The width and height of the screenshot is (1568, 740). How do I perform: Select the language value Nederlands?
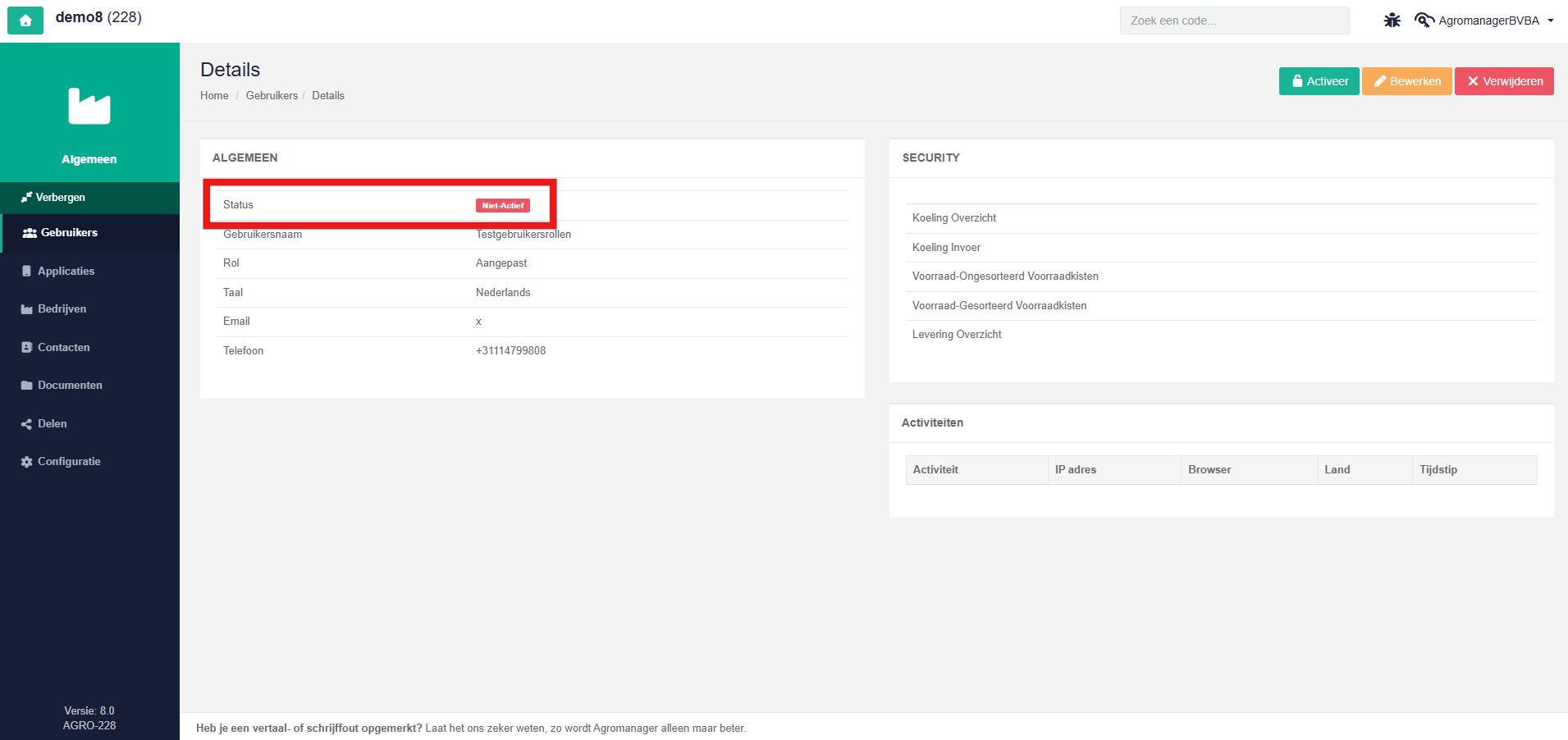pyautogui.click(x=503, y=293)
